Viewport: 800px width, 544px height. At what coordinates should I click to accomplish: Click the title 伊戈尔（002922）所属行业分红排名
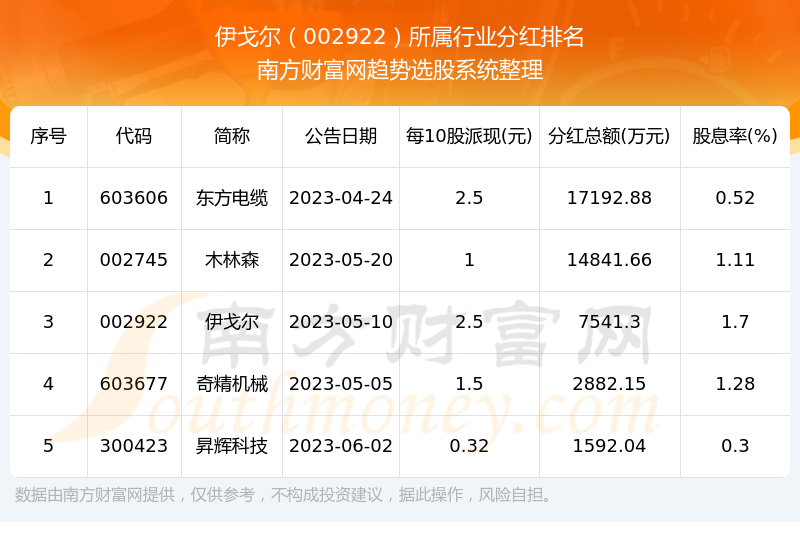coord(399,37)
